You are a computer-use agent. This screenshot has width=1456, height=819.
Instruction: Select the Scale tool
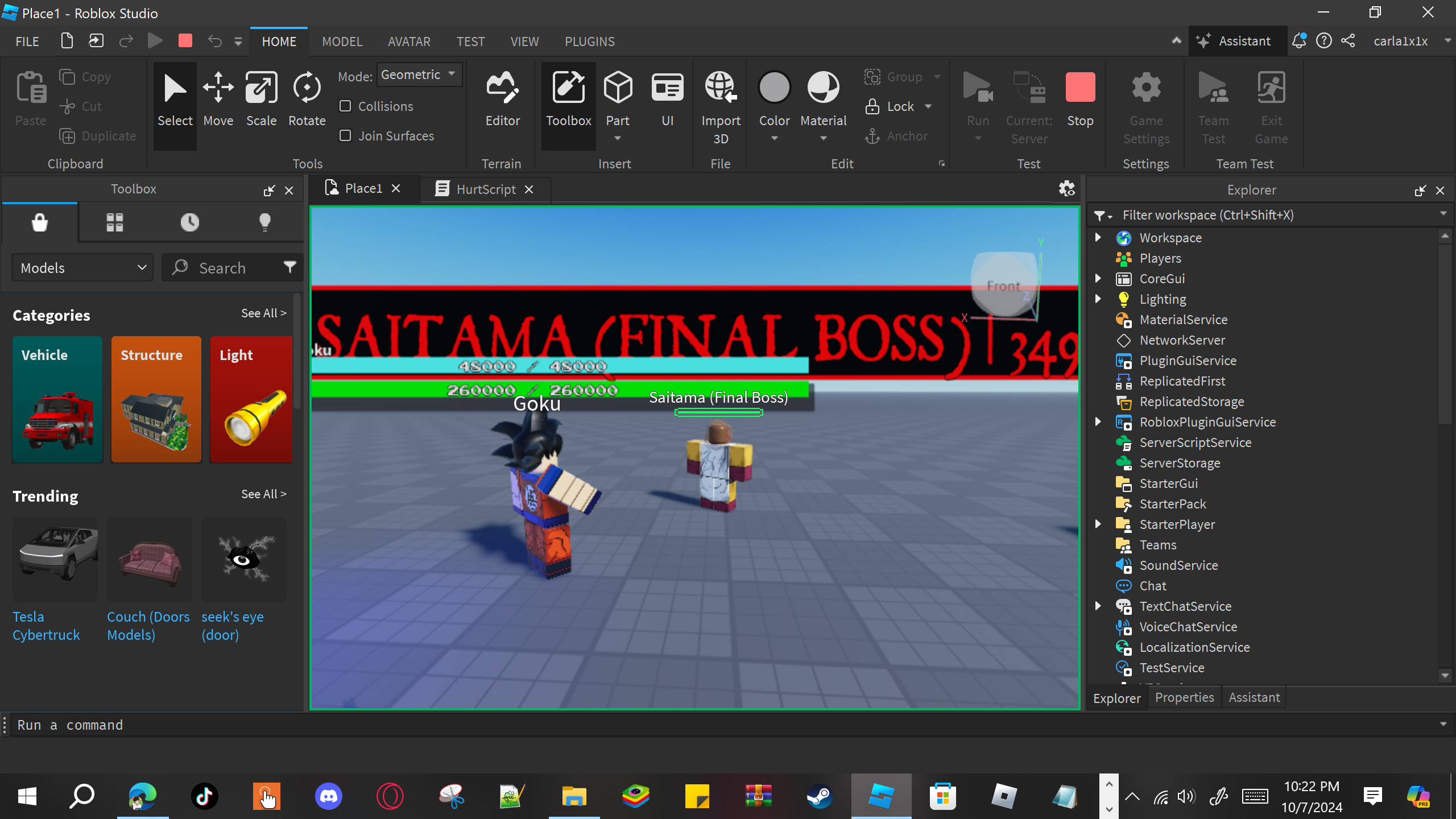click(x=261, y=100)
